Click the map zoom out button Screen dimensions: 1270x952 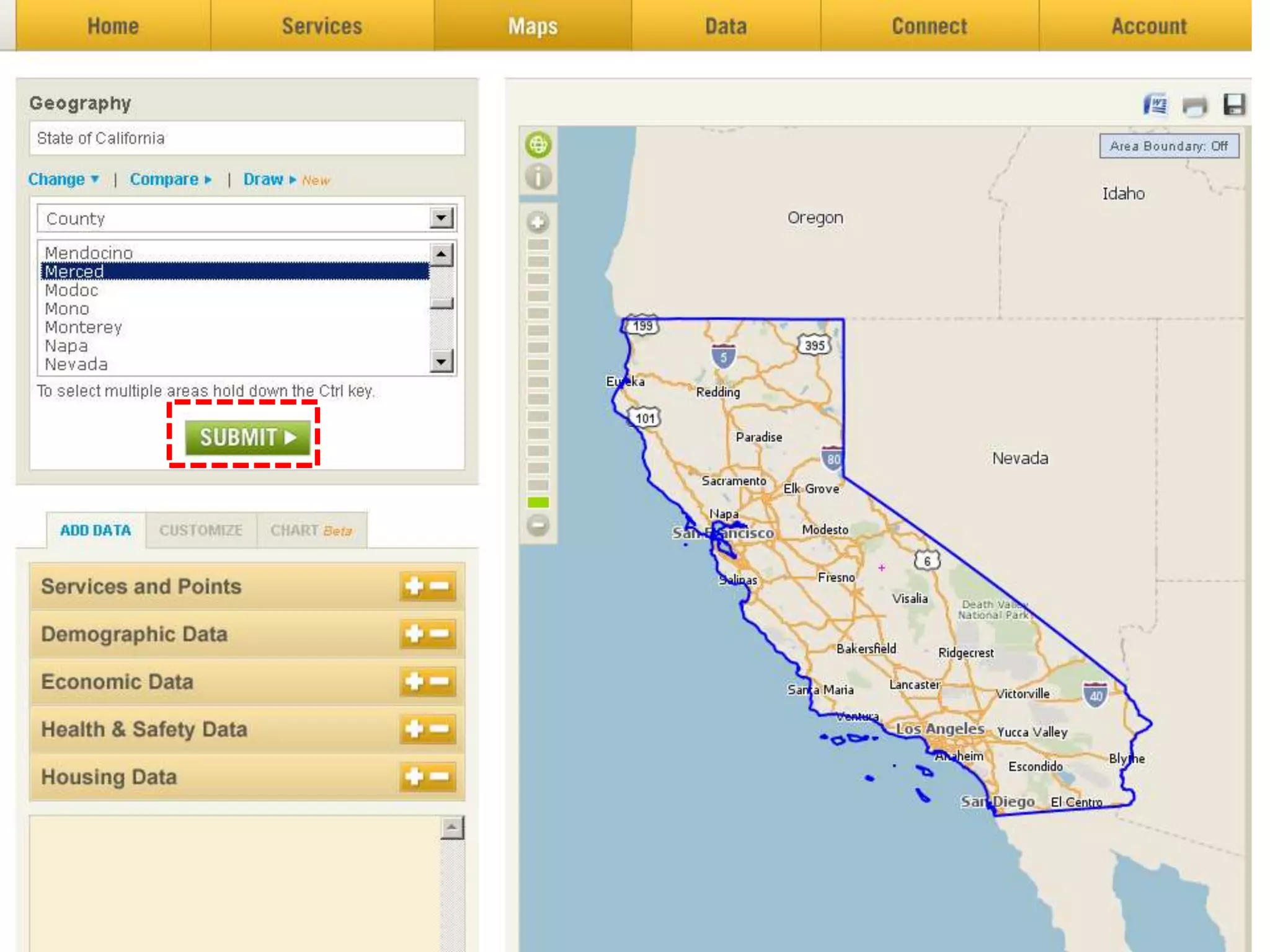[x=538, y=525]
